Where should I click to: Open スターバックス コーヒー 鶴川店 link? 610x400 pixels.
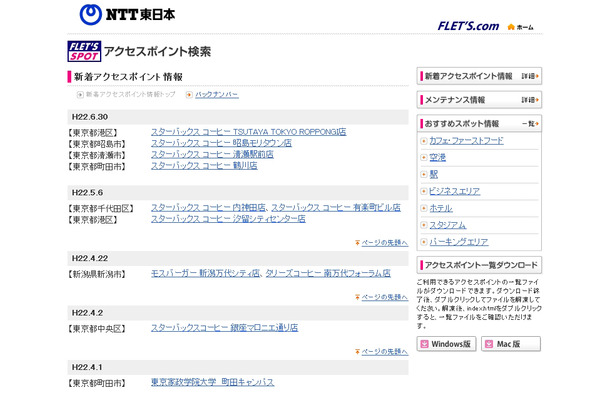[x=204, y=166]
